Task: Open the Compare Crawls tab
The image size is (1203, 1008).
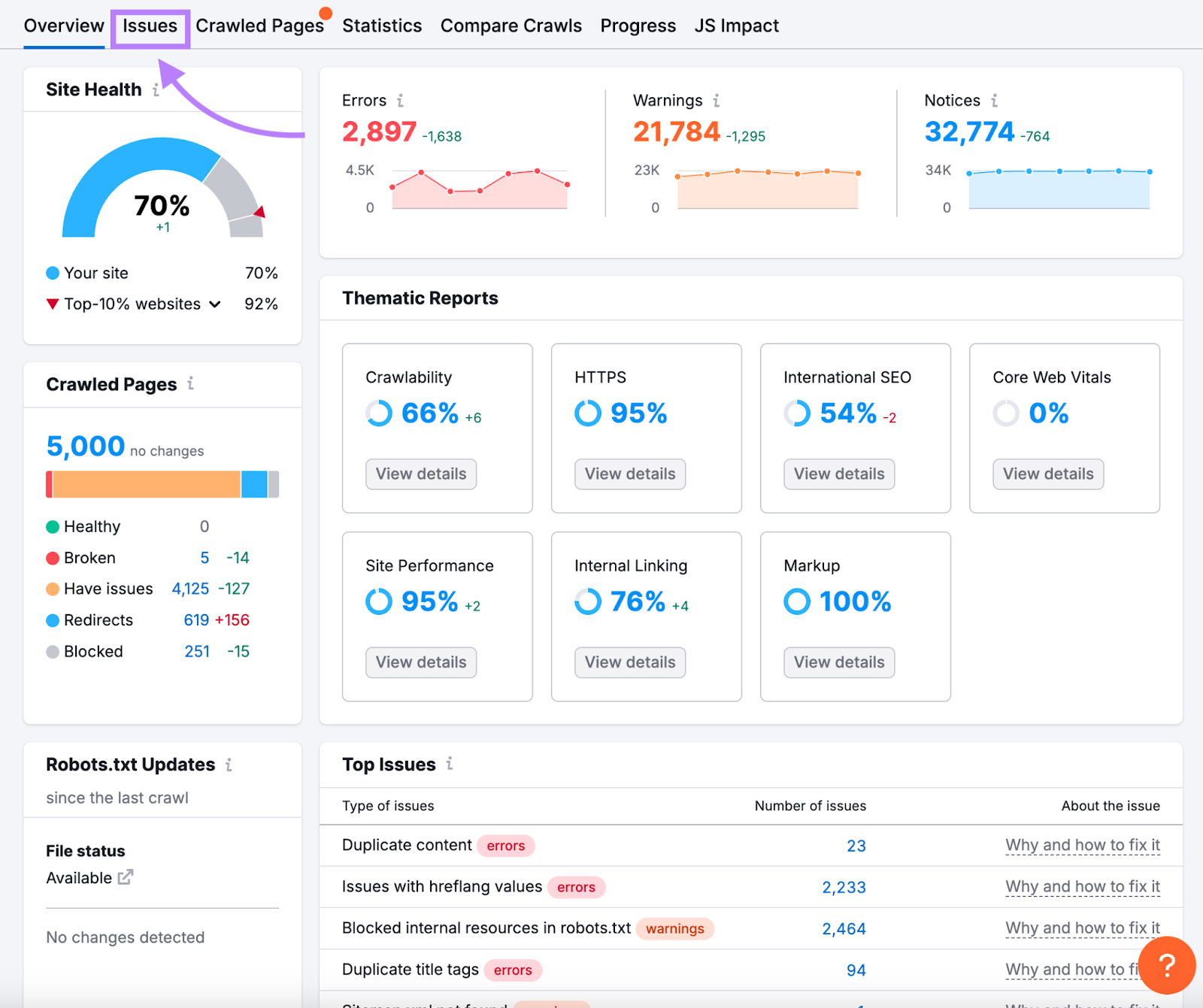Action: [511, 26]
